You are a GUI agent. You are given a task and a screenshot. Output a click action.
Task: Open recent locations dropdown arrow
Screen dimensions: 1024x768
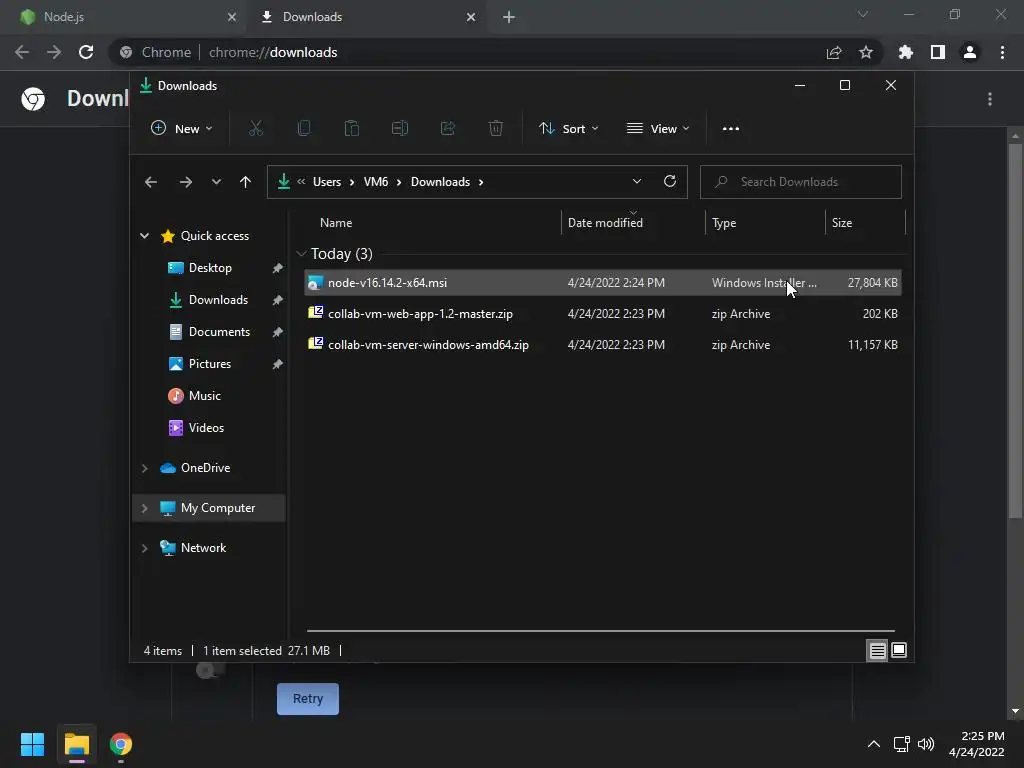click(216, 182)
